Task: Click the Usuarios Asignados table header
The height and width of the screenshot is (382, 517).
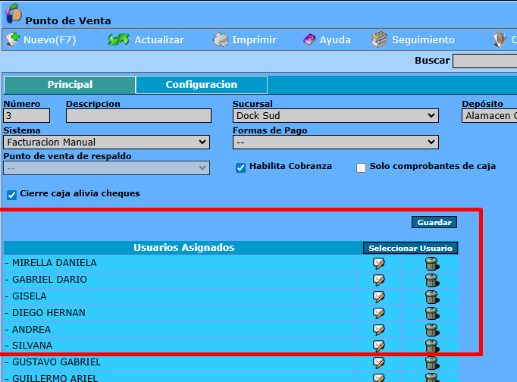Action: pyautogui.click(x=184, y=248)
